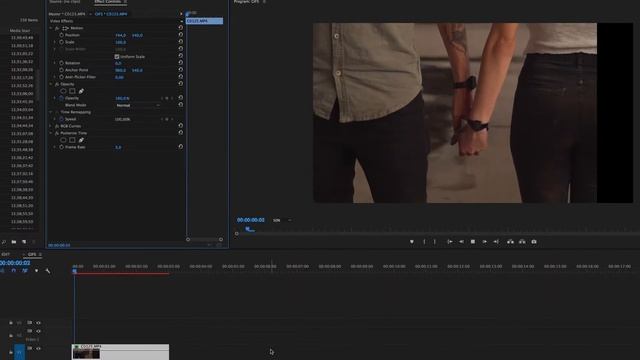This screenshot has width=640, height=360.
Task: Create new bin in Project panel
Action: (x=14, y=242)
